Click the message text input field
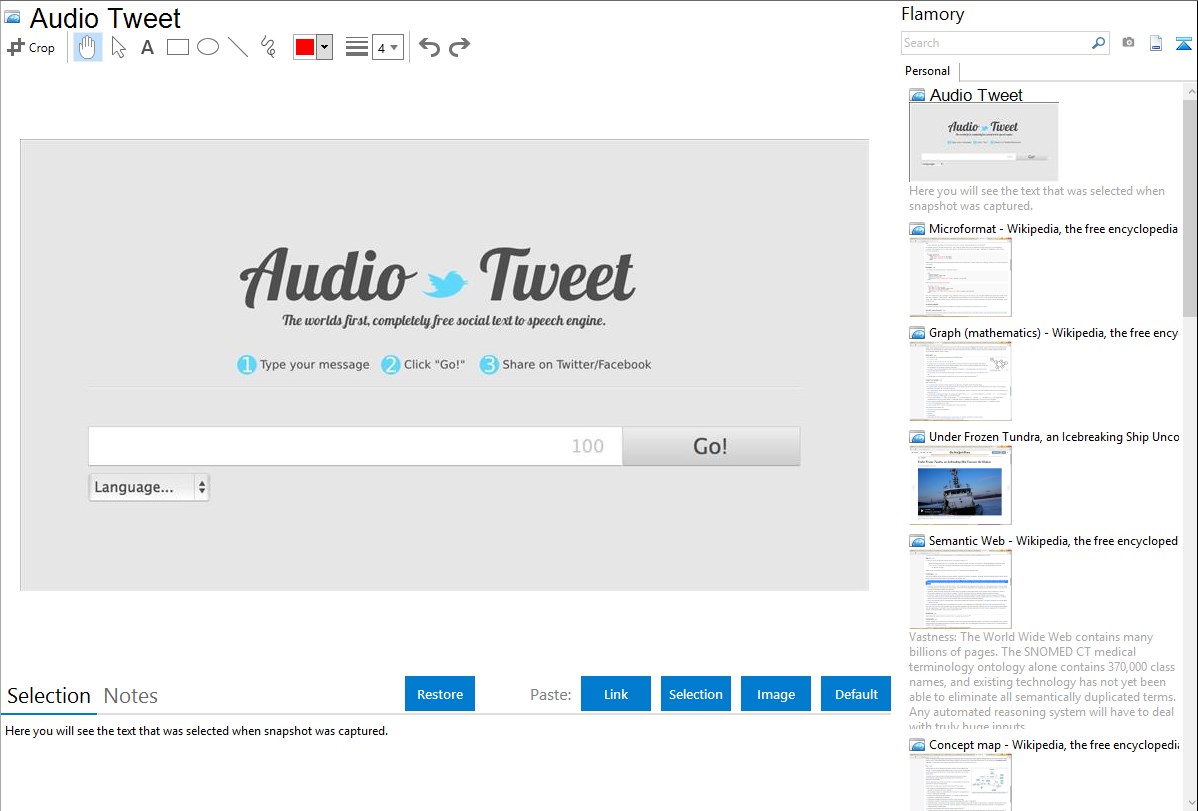Screen dimensions: 1198x811 [355, 446]
